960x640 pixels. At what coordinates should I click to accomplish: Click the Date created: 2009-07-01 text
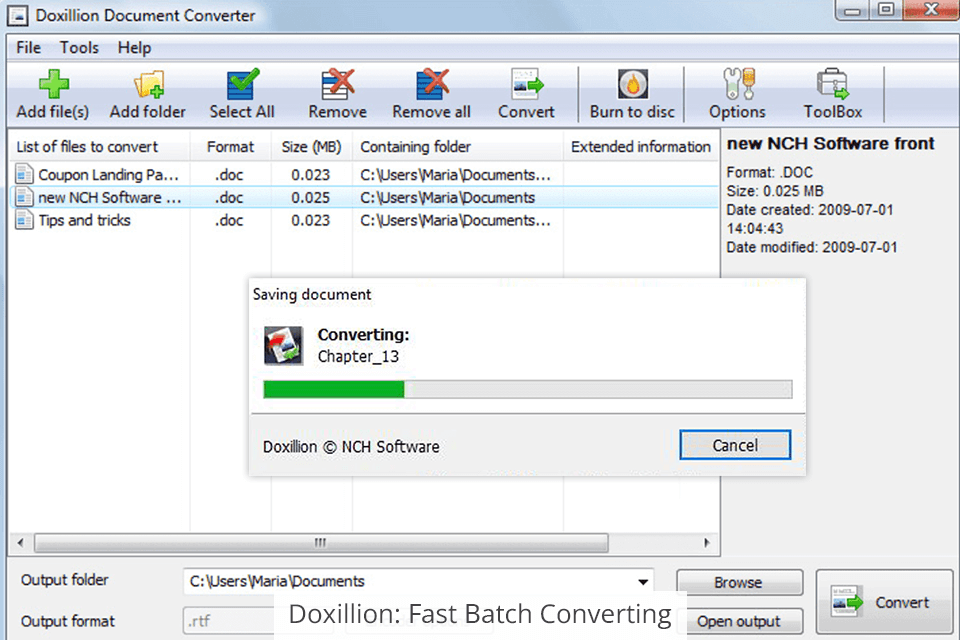(809, 210)
